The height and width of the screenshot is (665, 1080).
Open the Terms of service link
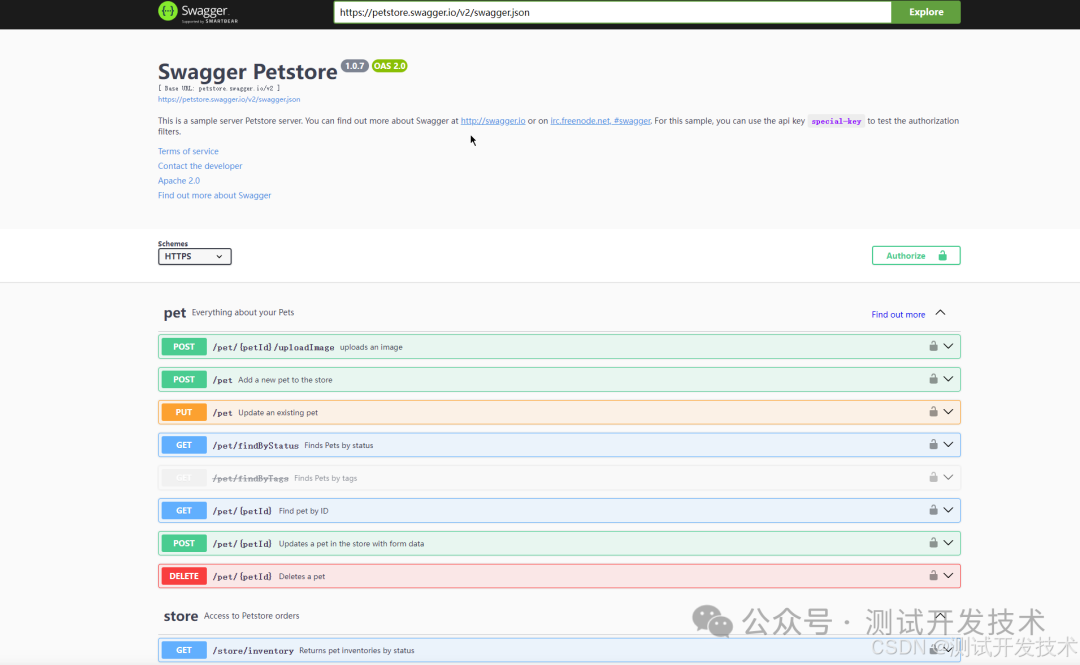188,151
